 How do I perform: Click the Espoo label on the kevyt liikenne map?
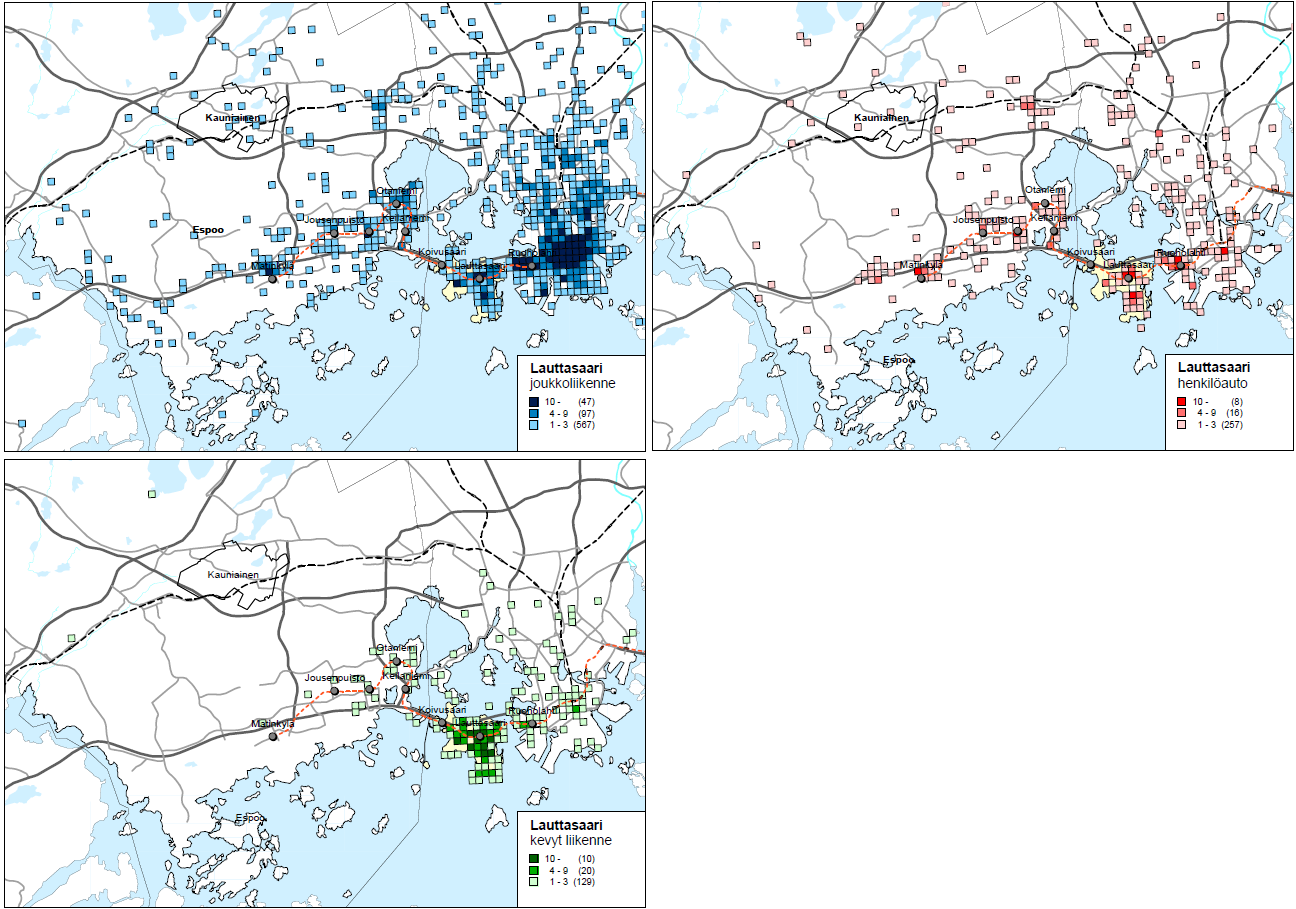coord(249,817)
